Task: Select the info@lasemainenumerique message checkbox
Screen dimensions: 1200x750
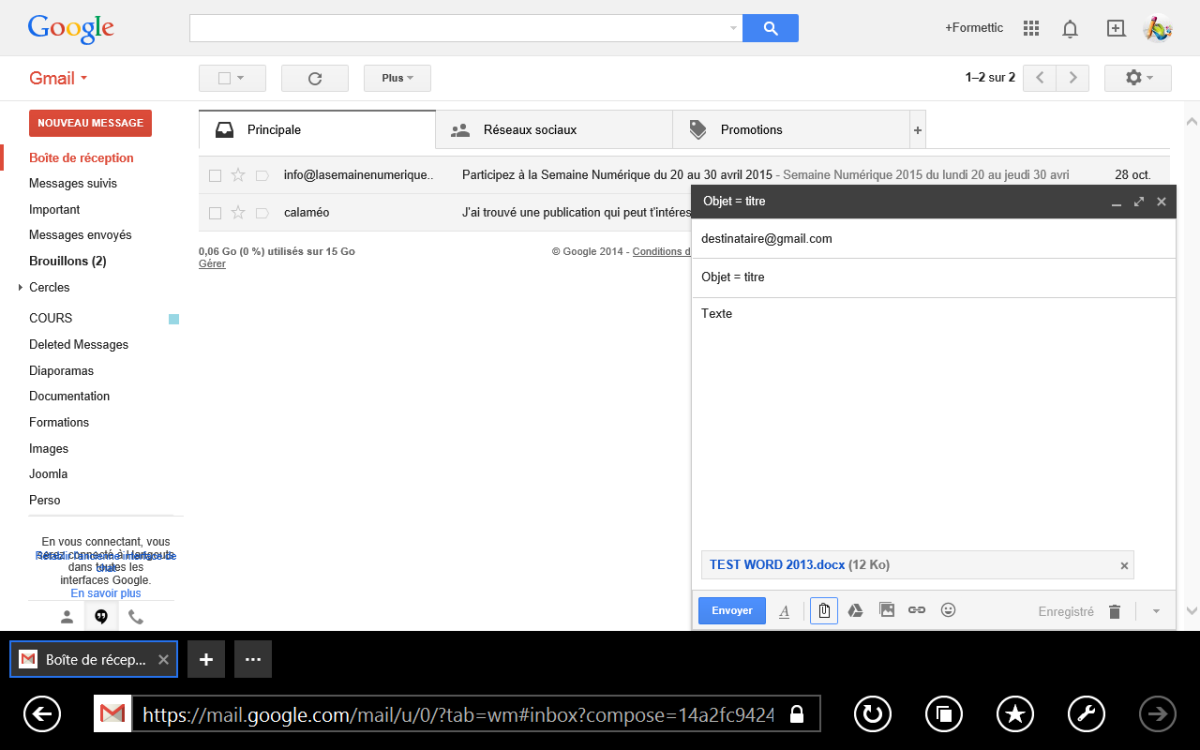Action: [x=215, y=175]
